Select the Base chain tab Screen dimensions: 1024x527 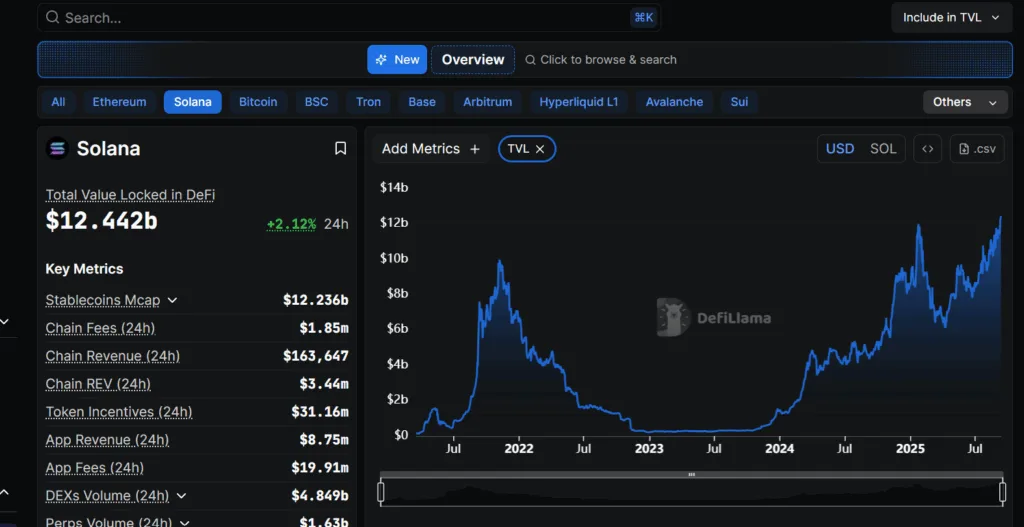[x=422, y=102]
